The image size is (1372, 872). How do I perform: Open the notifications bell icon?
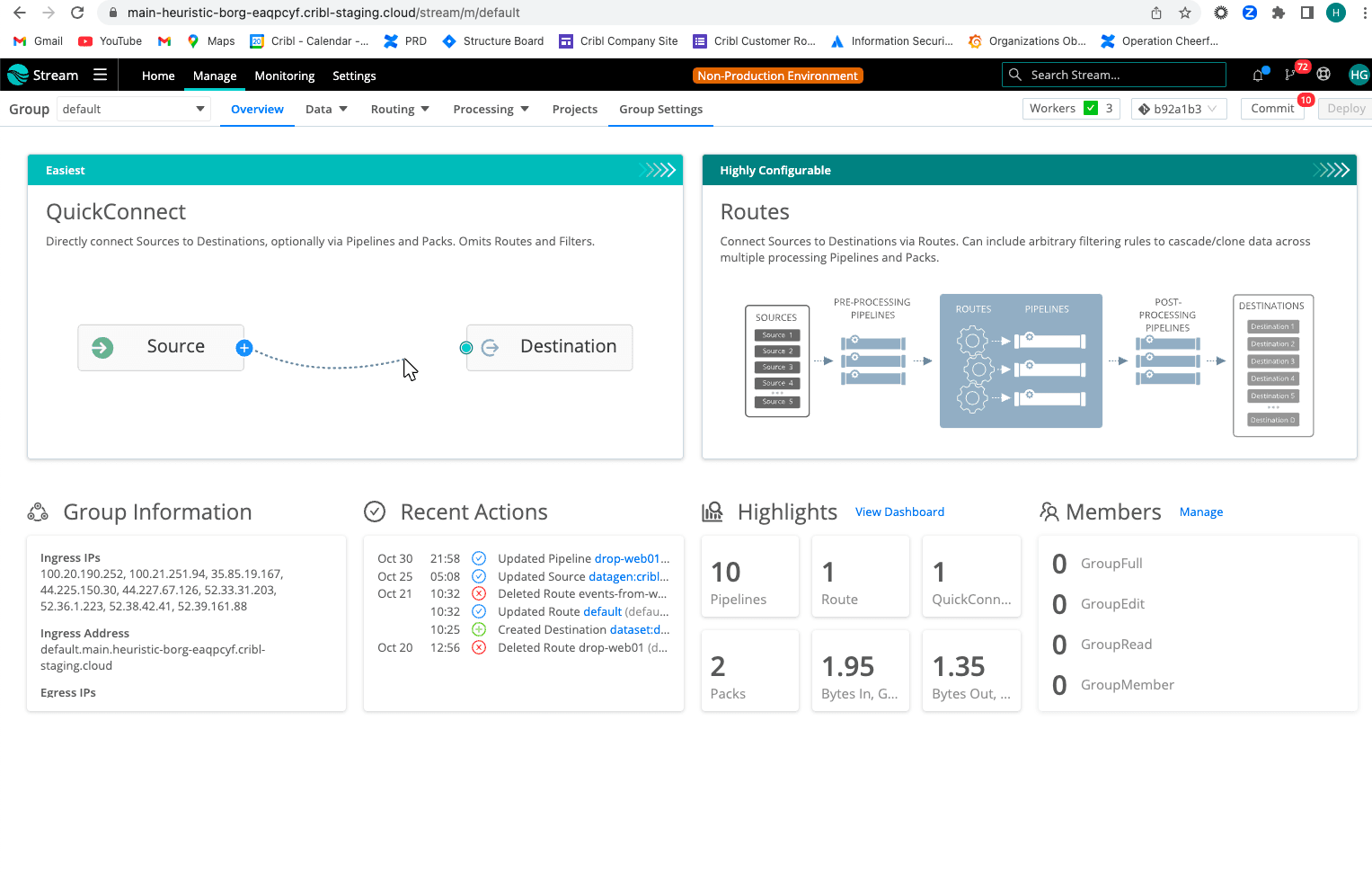click(1258, 76)
